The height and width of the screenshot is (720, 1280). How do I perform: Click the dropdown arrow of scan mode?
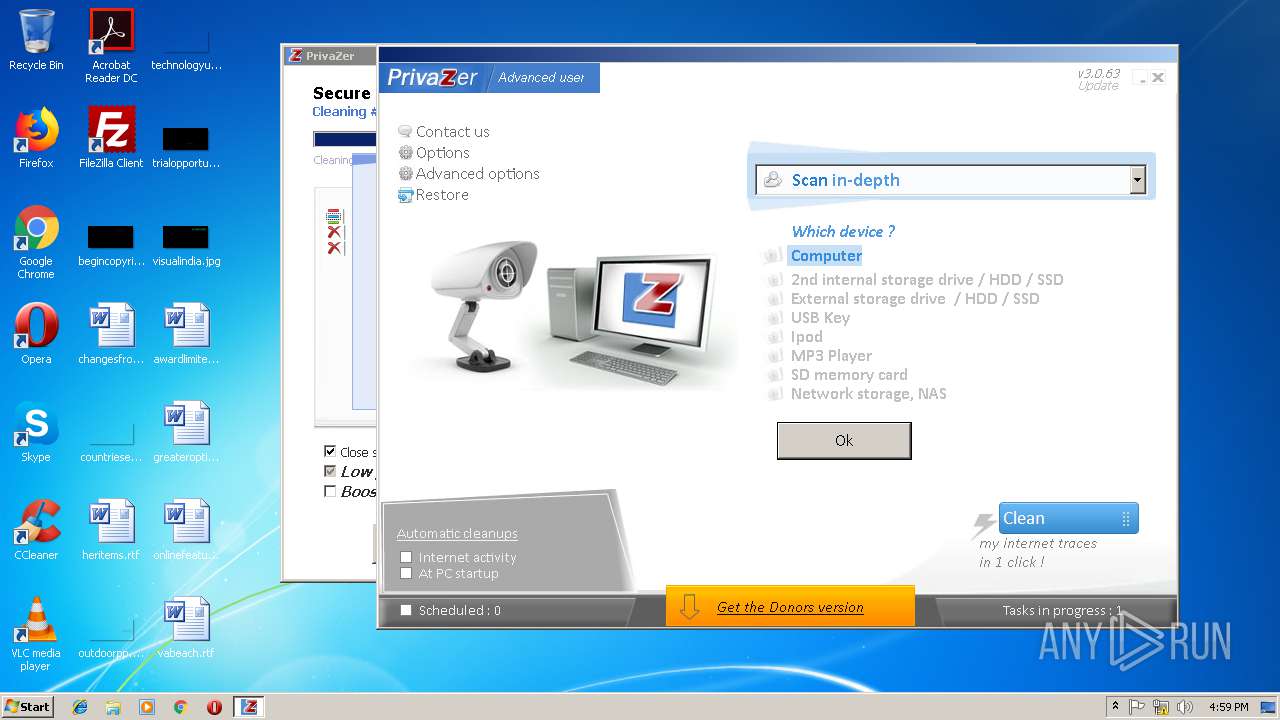[x=1137, y=180]
